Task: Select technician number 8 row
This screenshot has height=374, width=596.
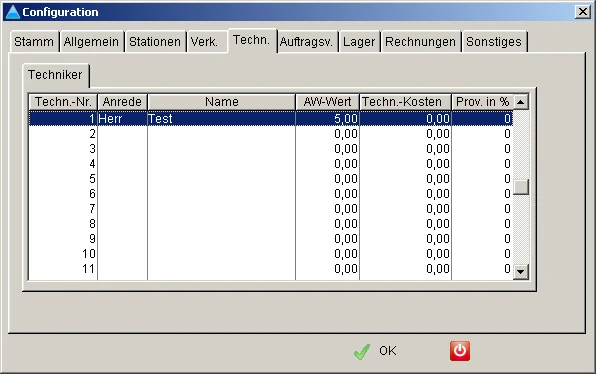Action: pos(271,224)
